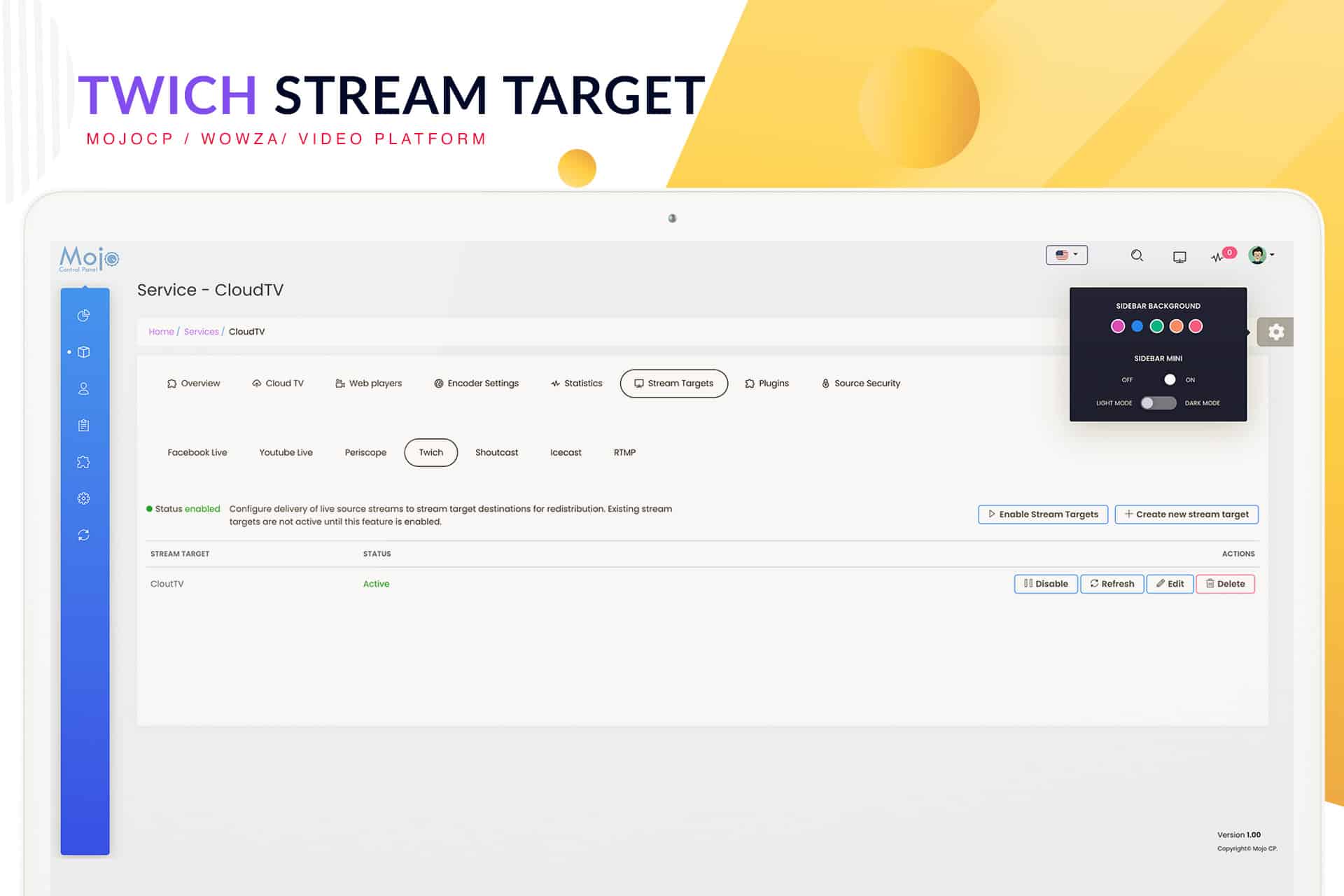Click the CloudTV breadcrumb text
Viewport: 1344px width, 896px height.
point(246,332)
